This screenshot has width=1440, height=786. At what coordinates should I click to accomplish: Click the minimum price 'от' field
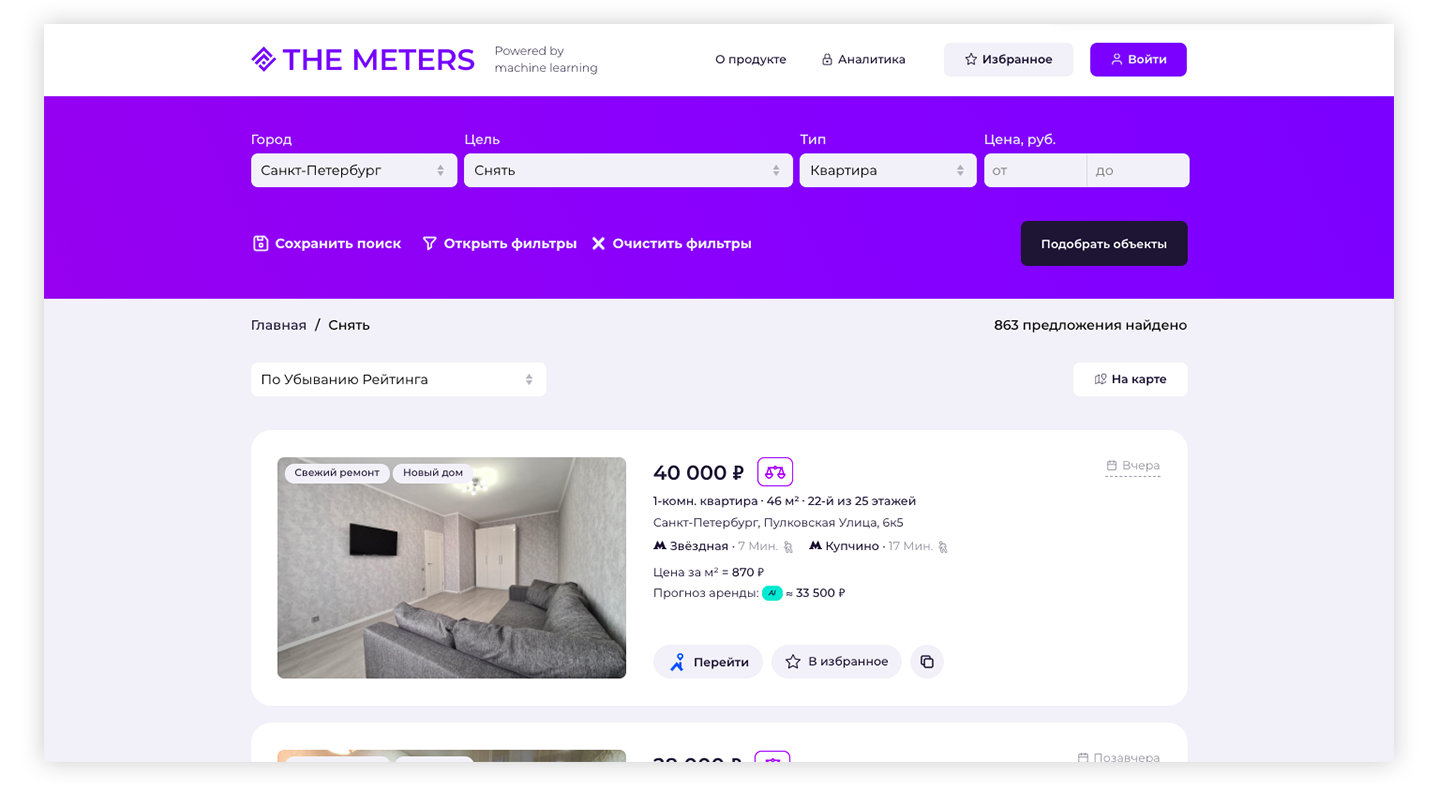point(1034,170)
